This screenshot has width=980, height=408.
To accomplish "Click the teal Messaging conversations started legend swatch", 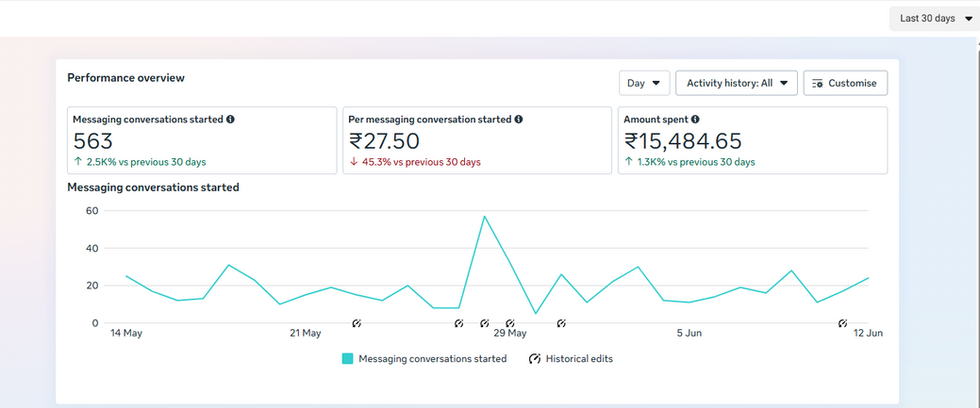I will click(348, 359).
